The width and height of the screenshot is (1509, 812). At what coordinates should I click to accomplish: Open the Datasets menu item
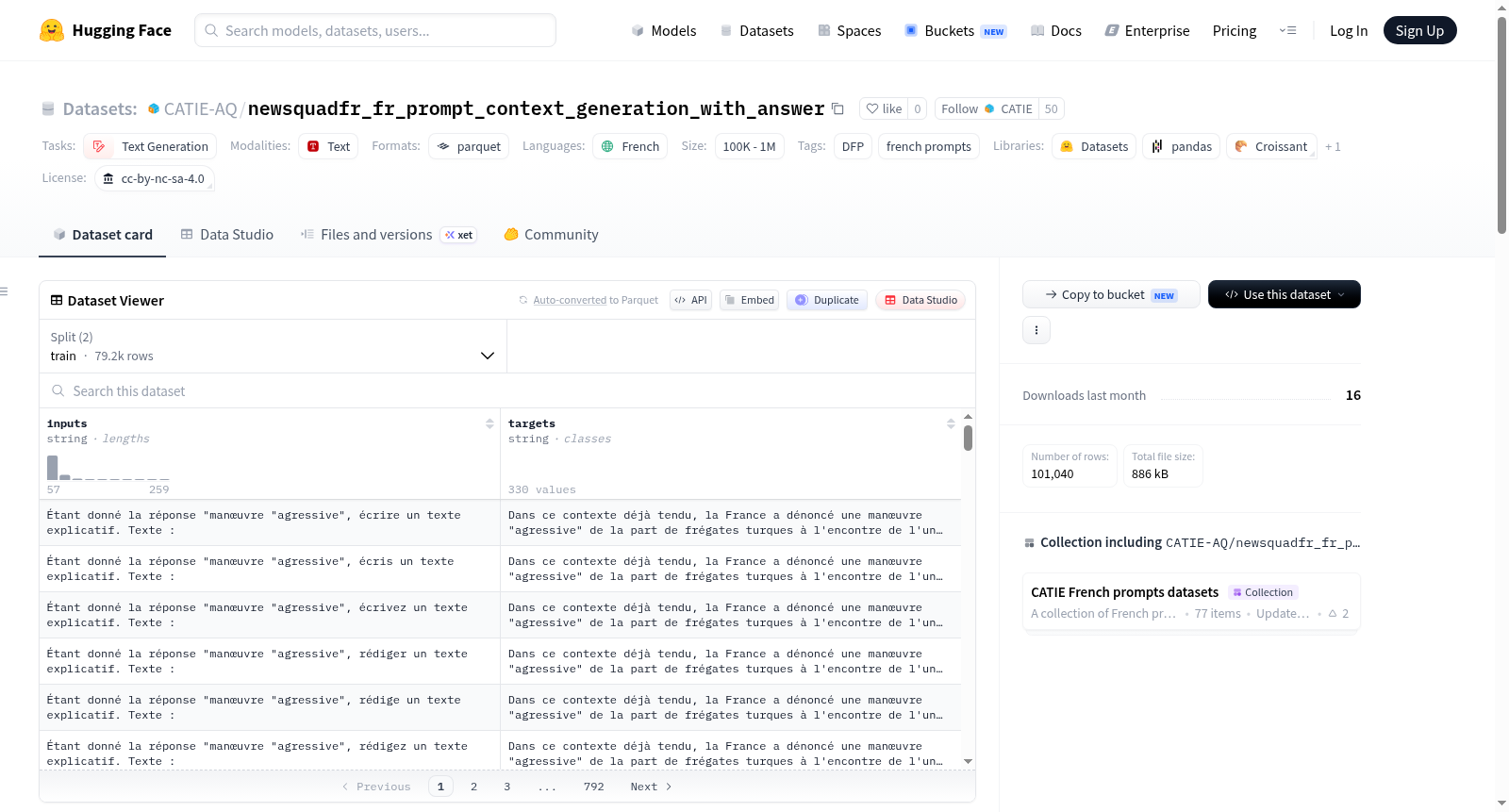click(x=756, y=30)
